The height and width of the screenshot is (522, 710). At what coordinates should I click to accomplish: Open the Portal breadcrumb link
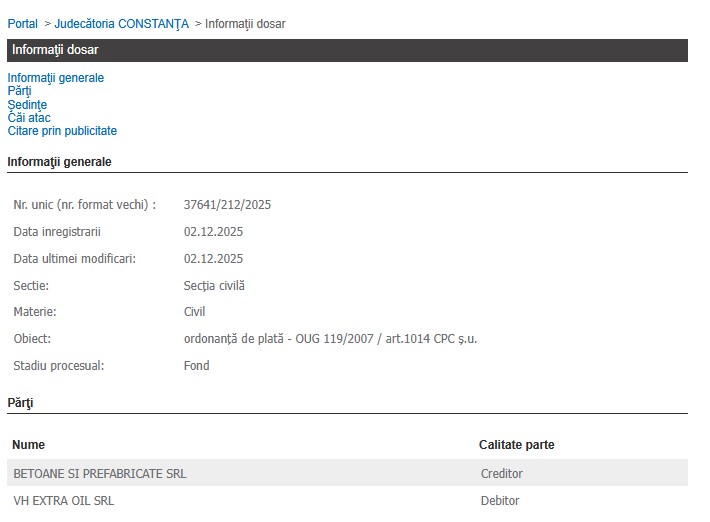(x=22, y=24)
